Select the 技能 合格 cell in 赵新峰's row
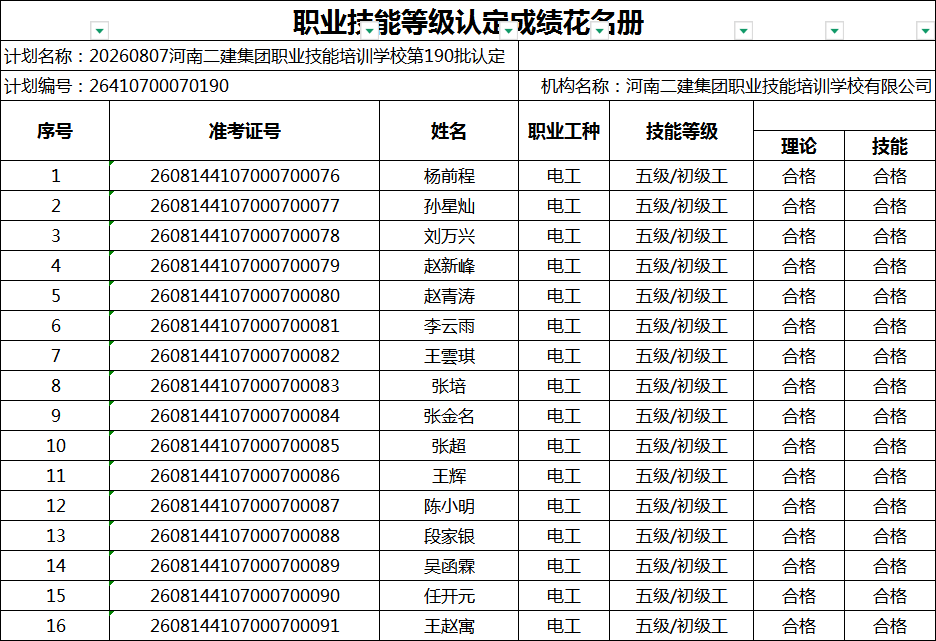The image size is (936, 641). coord(890,266)
